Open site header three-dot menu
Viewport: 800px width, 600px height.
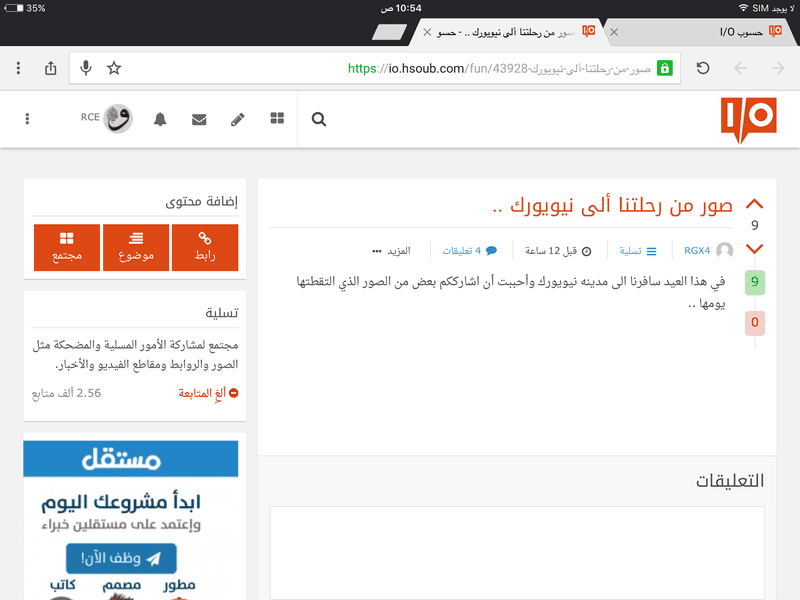pyautogui.click(x=28, y=119)
